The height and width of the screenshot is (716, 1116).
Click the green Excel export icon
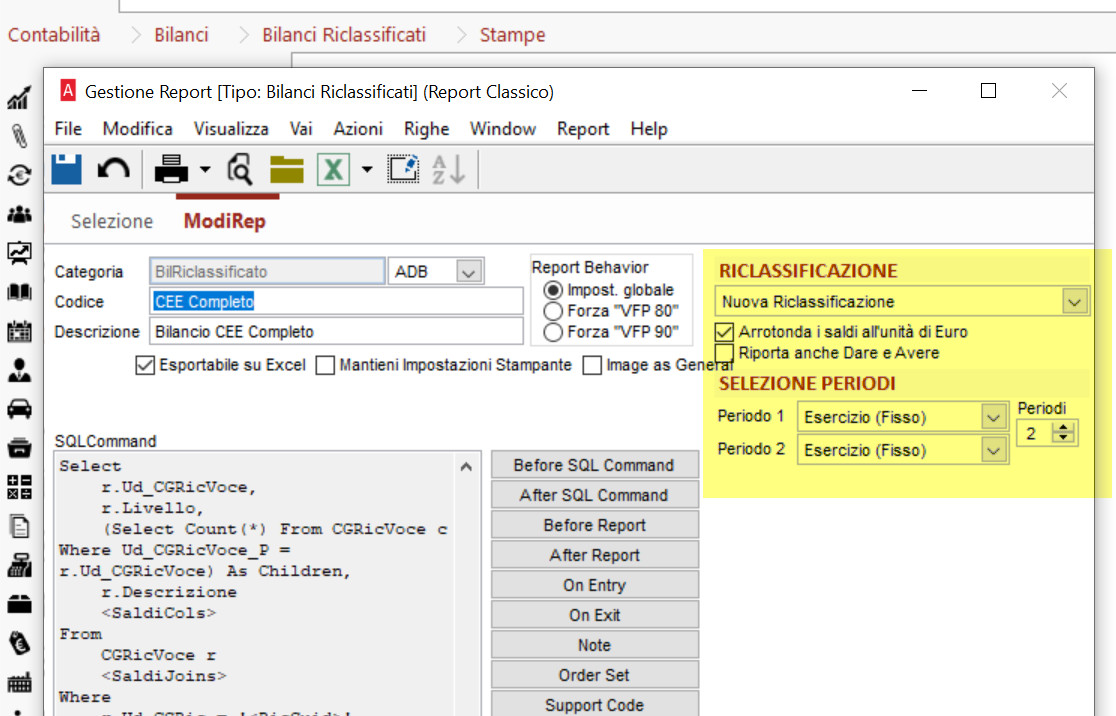click(333, 169)
